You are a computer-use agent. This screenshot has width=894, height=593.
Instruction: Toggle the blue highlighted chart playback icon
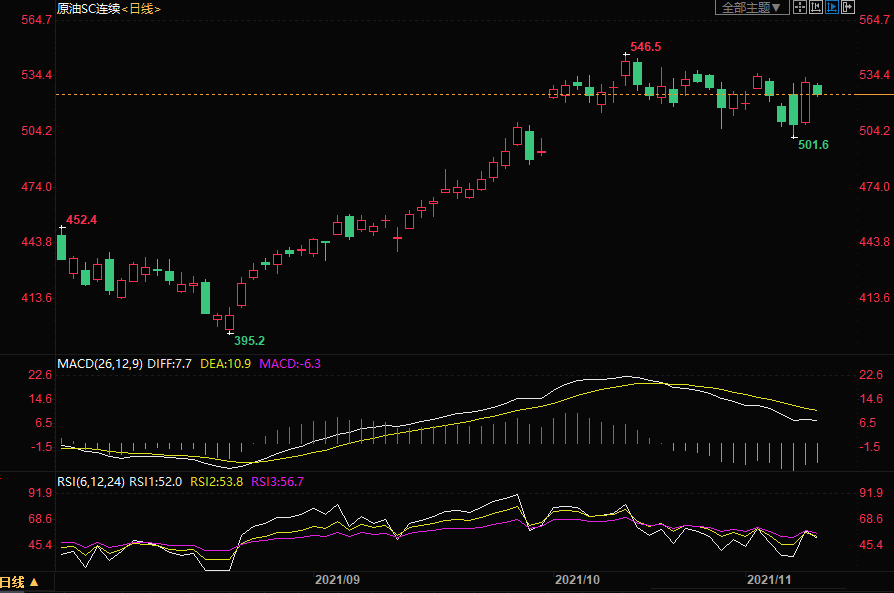pos(831,8)
